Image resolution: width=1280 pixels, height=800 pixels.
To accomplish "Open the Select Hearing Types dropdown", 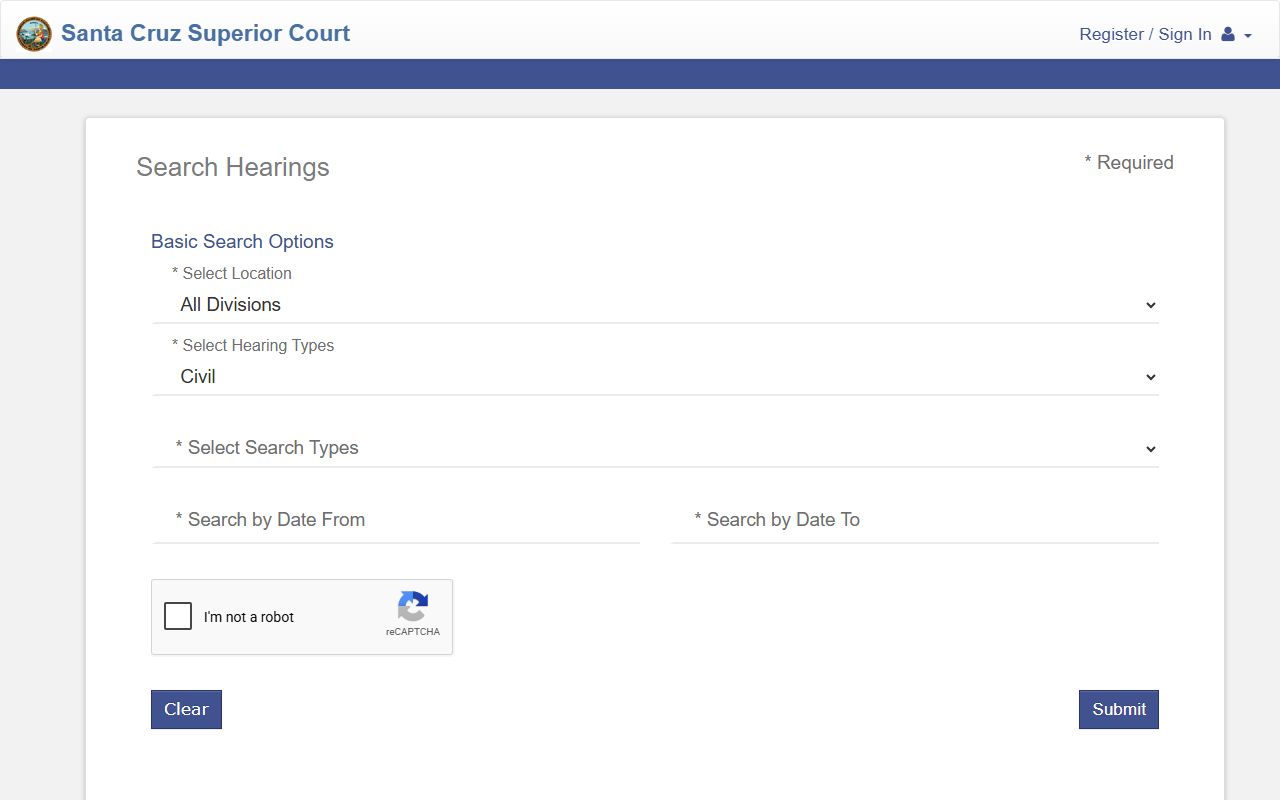I will (x=656, y=377).
